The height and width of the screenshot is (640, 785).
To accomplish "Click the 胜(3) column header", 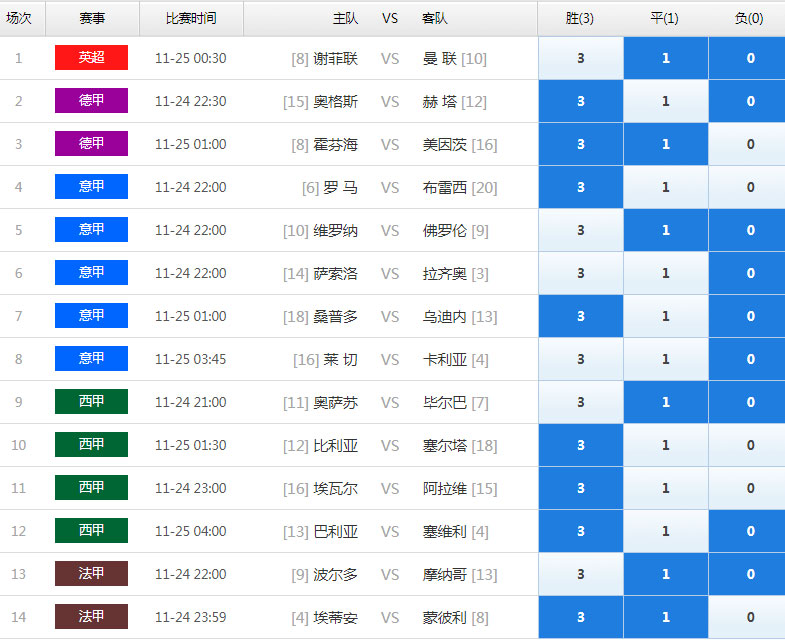I will point(580,19).
